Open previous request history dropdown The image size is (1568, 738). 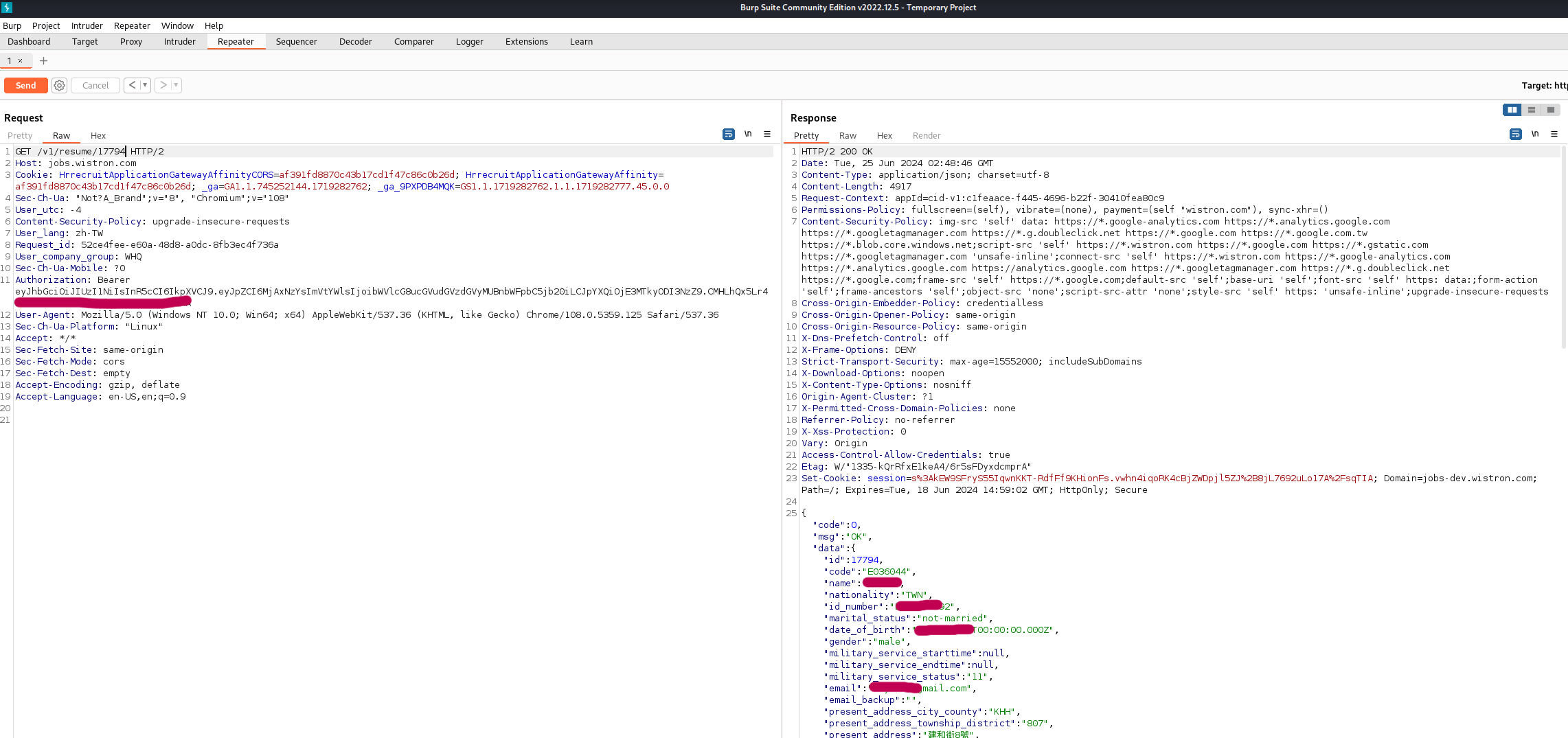(x=145, y=85)
